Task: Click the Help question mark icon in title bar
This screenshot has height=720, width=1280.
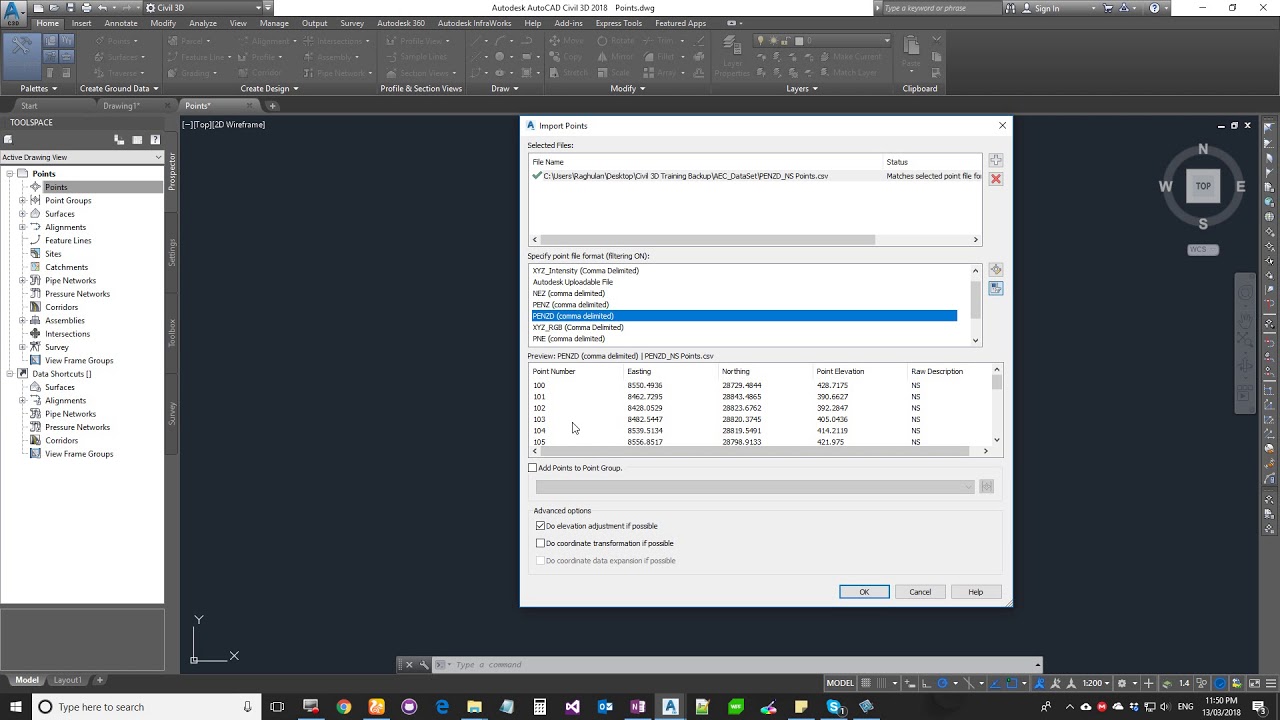Action: pyautogui.click(x=1155, y=8)
